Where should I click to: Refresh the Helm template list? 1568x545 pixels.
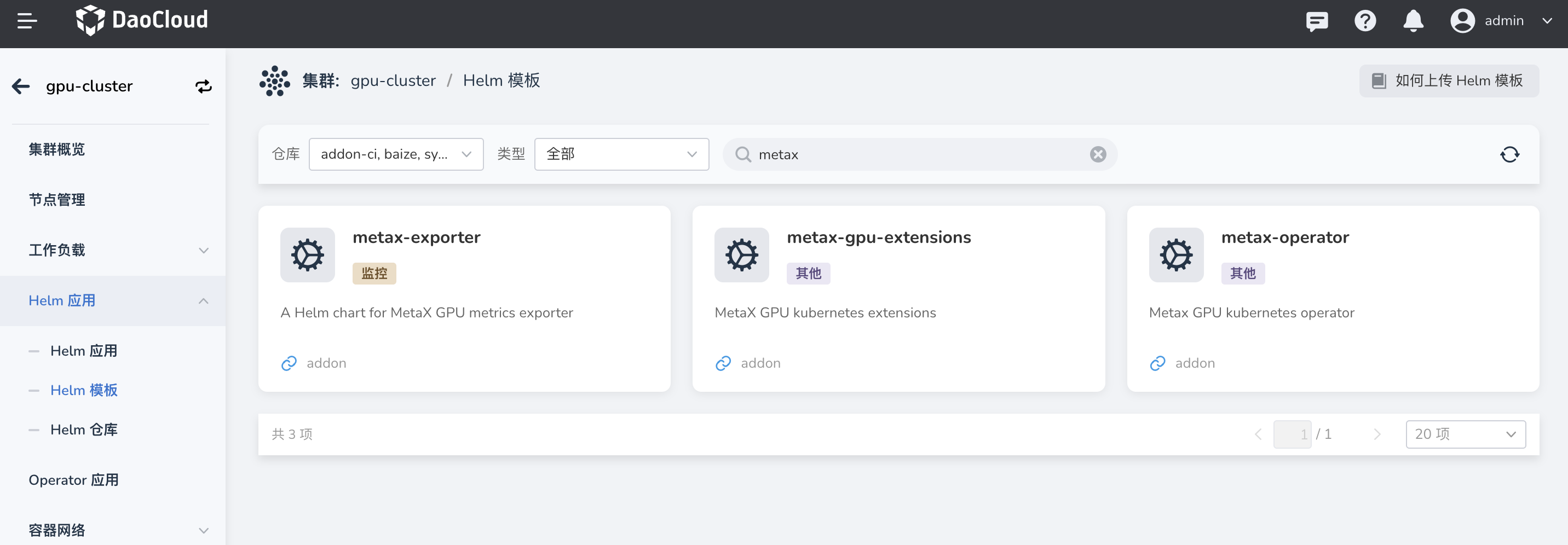(1509, 154)
